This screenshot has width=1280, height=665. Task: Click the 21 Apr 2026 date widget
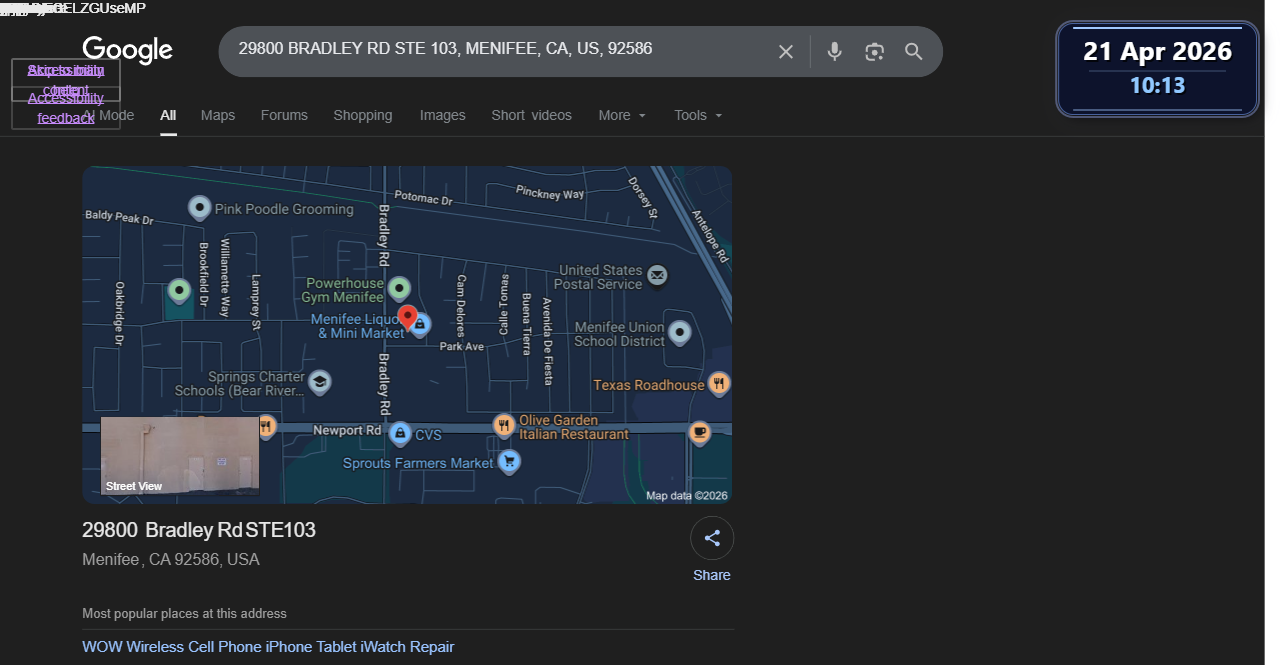(x=1157, y=51)
